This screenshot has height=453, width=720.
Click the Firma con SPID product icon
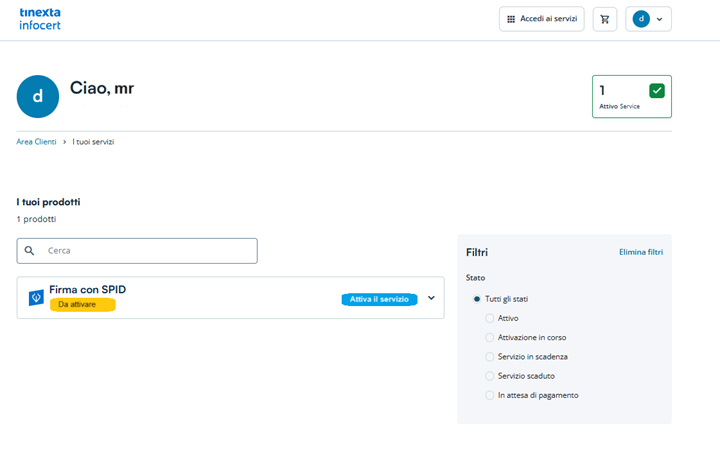36,297
